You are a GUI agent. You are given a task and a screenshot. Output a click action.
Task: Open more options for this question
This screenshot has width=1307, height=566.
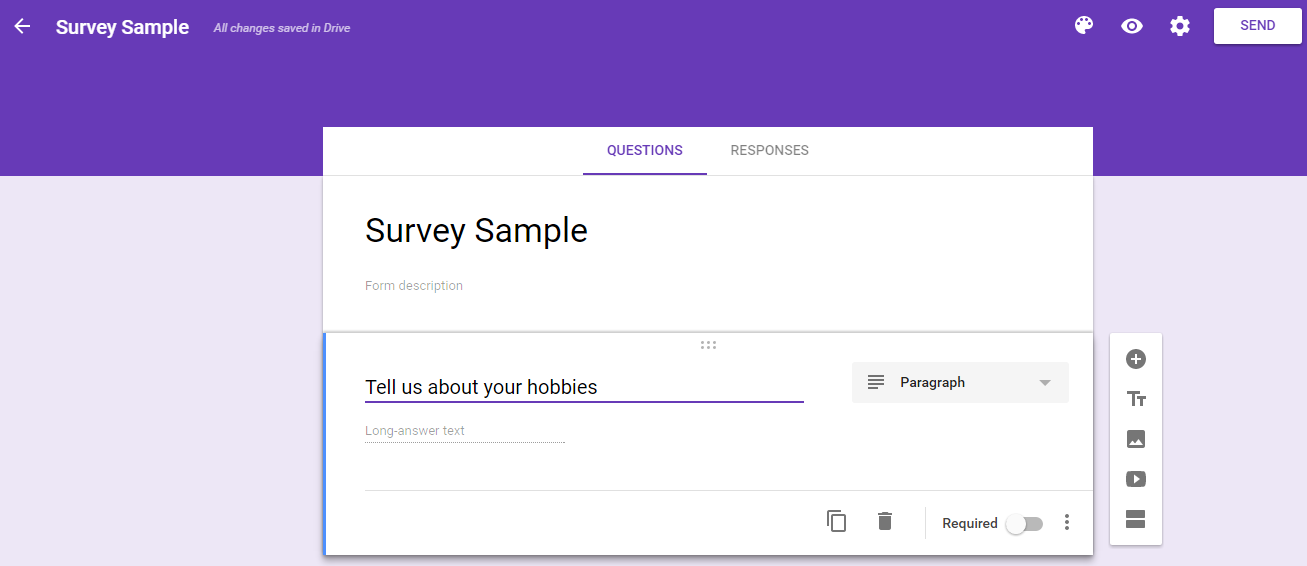click(1067, 522)
